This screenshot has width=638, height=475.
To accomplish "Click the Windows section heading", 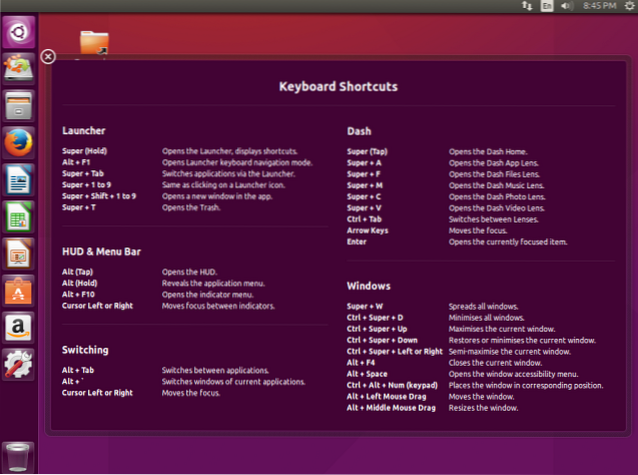I will [x=370, y=285].
